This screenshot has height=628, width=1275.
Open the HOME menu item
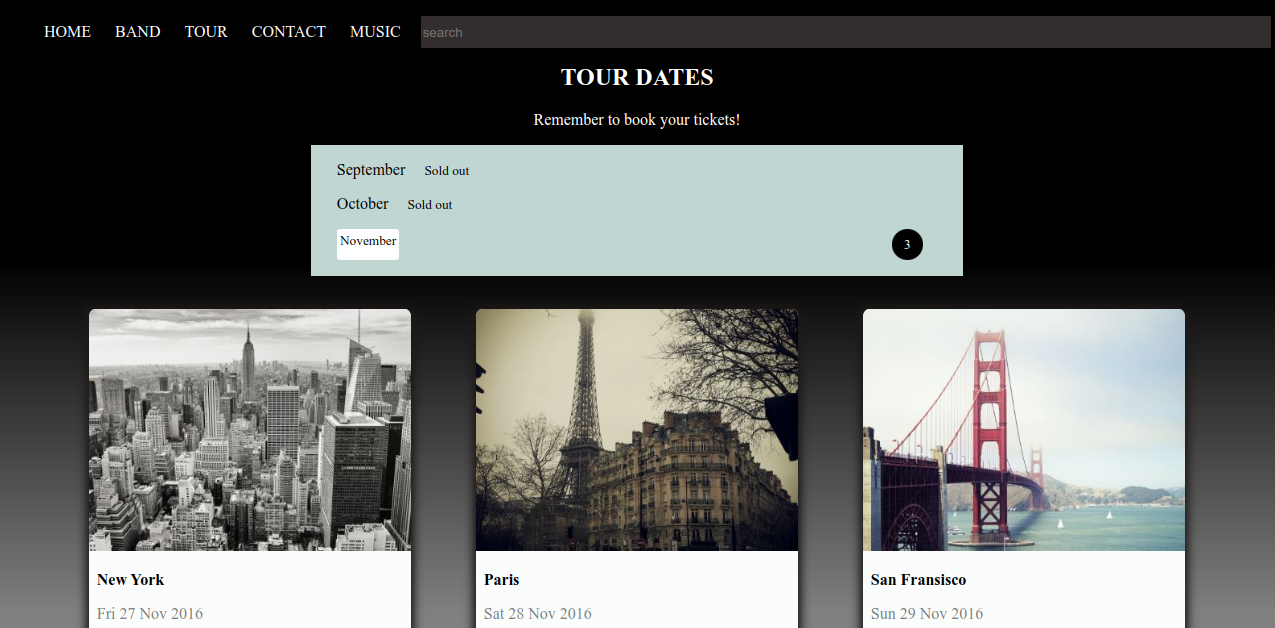pos(67,31)
